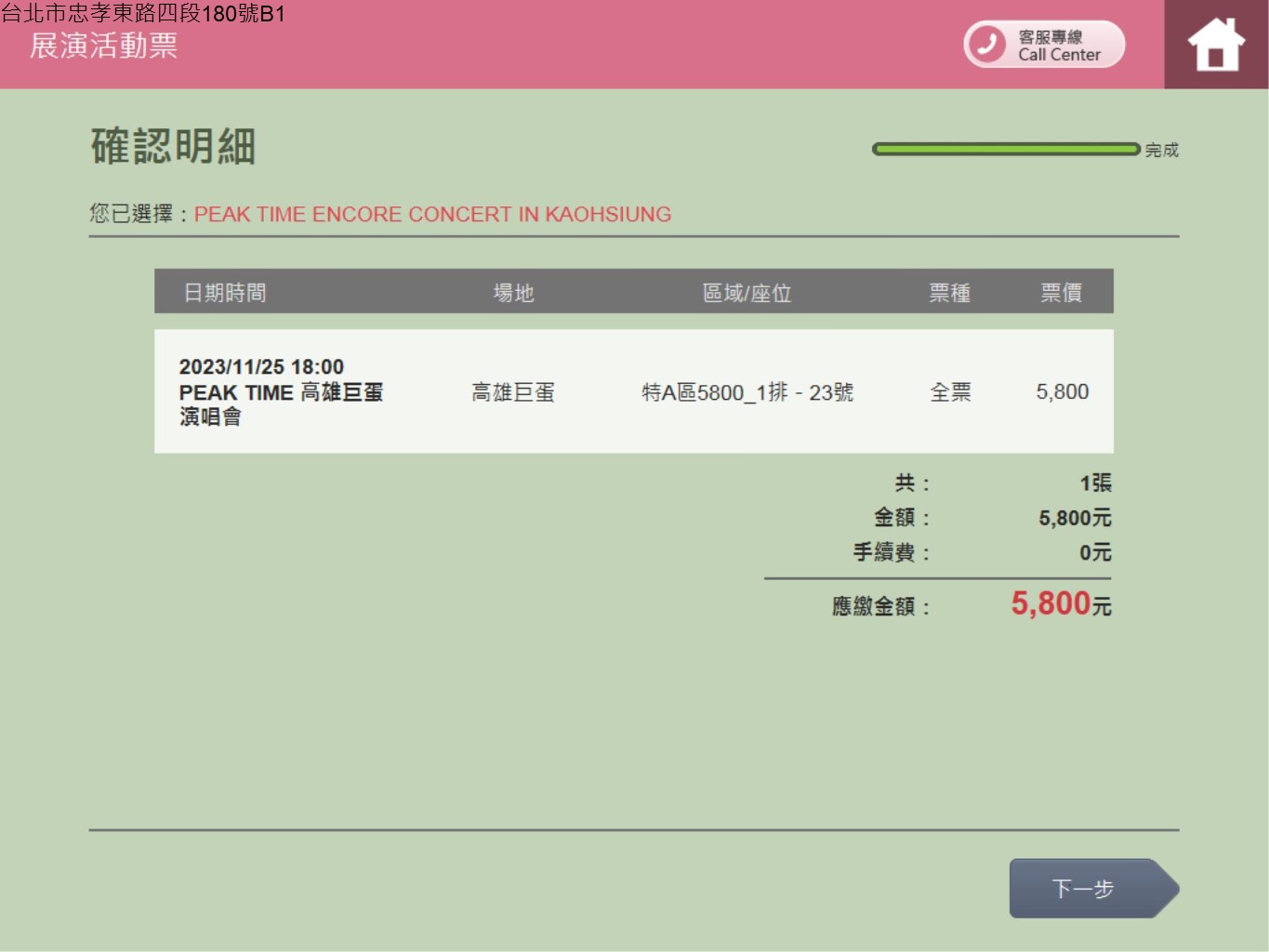Go to the home screen icon
The image size is (1269, 952).
(1216, 45)
